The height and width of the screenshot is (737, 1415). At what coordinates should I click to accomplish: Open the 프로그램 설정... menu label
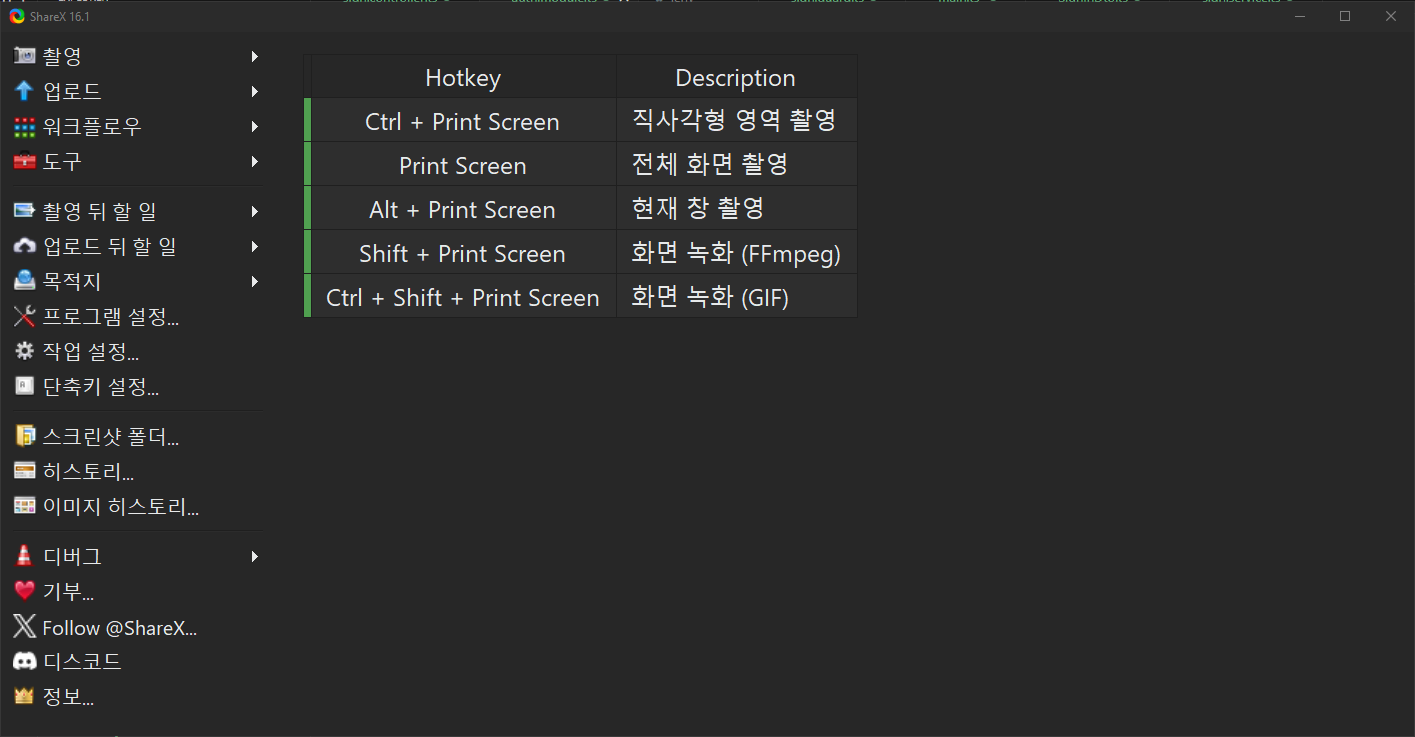[111, 317]
